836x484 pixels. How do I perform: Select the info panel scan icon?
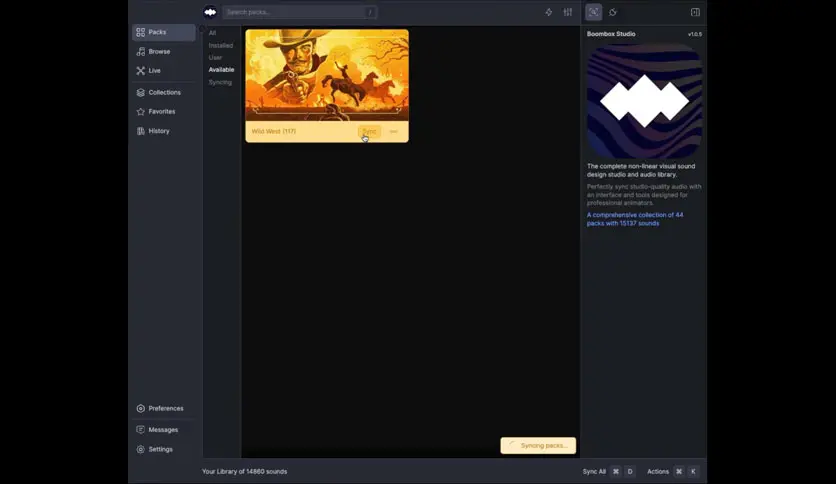pos(593,12)
